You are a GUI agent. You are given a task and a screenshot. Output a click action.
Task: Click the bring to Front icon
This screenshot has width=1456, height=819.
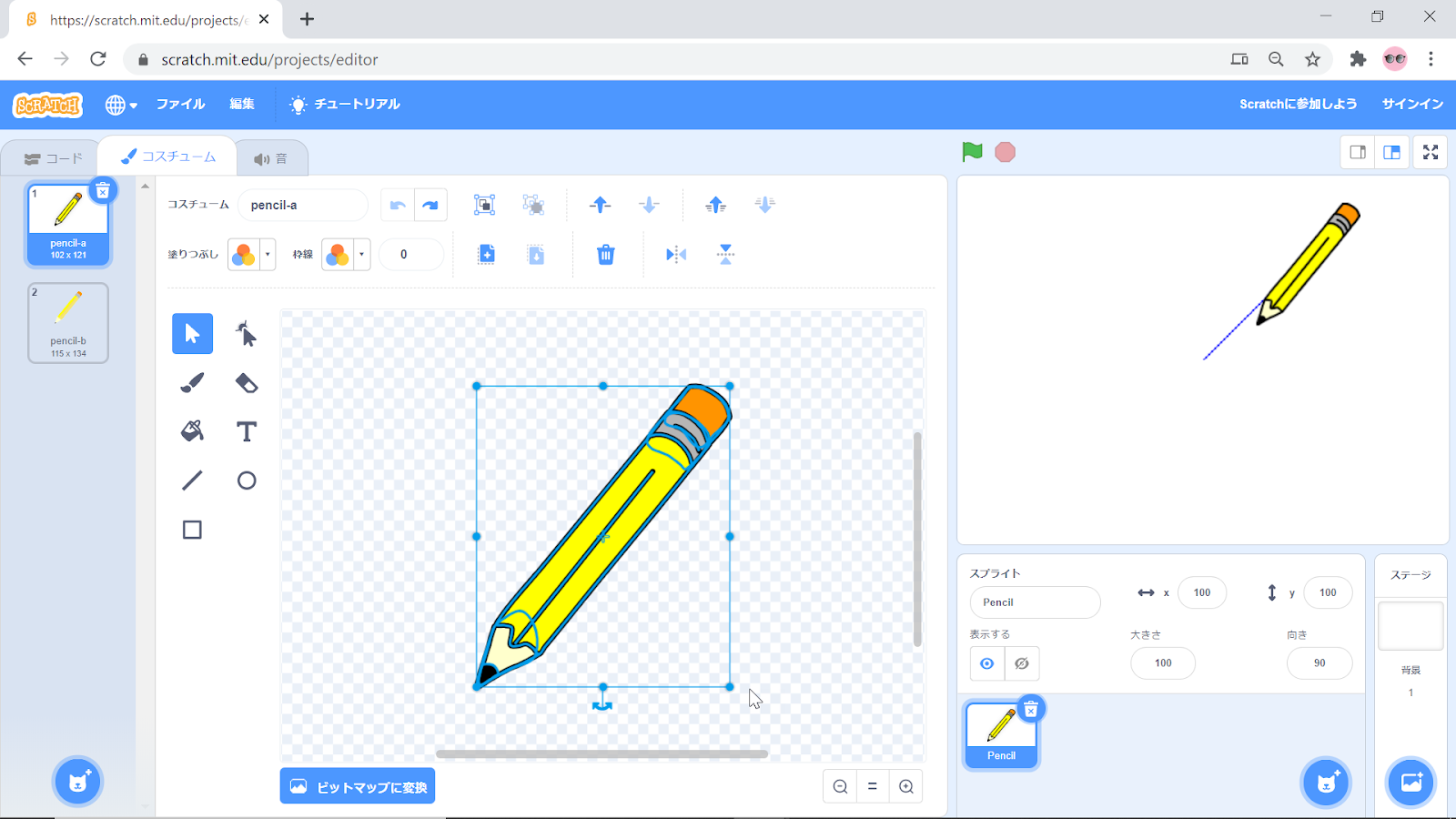(716, 205)
